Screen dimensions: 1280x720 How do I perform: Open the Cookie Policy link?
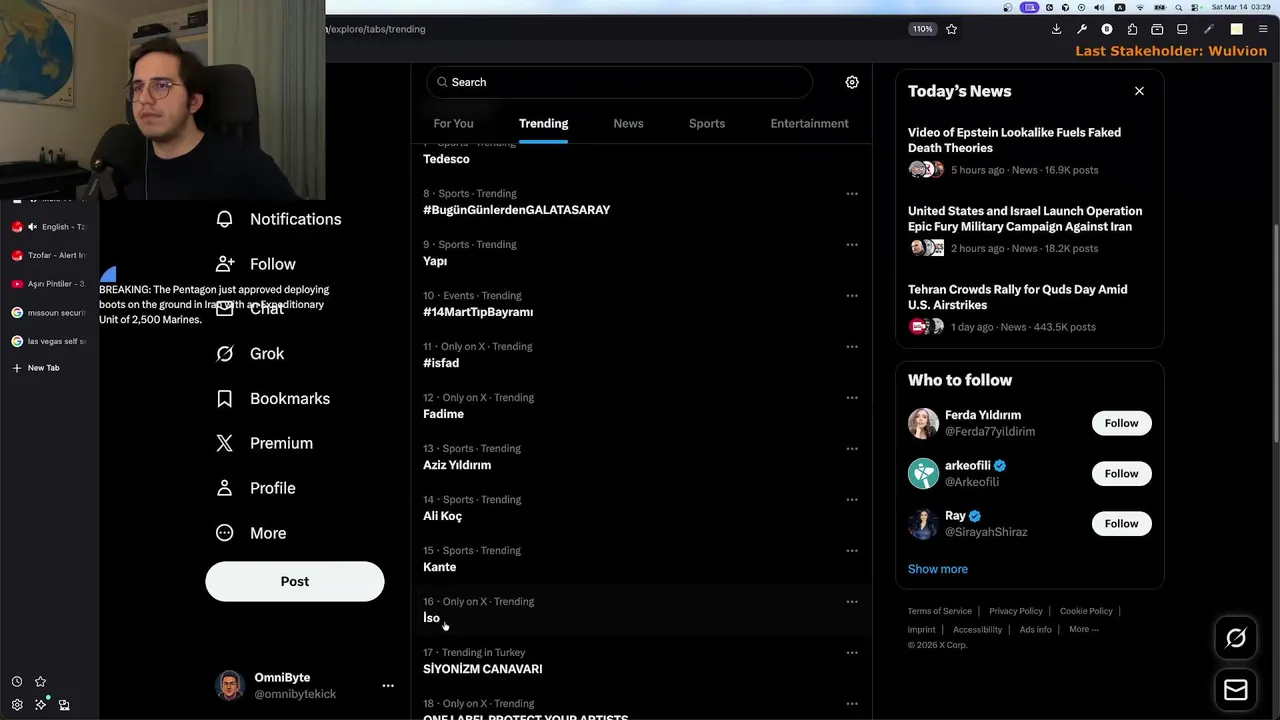click(1086, 611)
